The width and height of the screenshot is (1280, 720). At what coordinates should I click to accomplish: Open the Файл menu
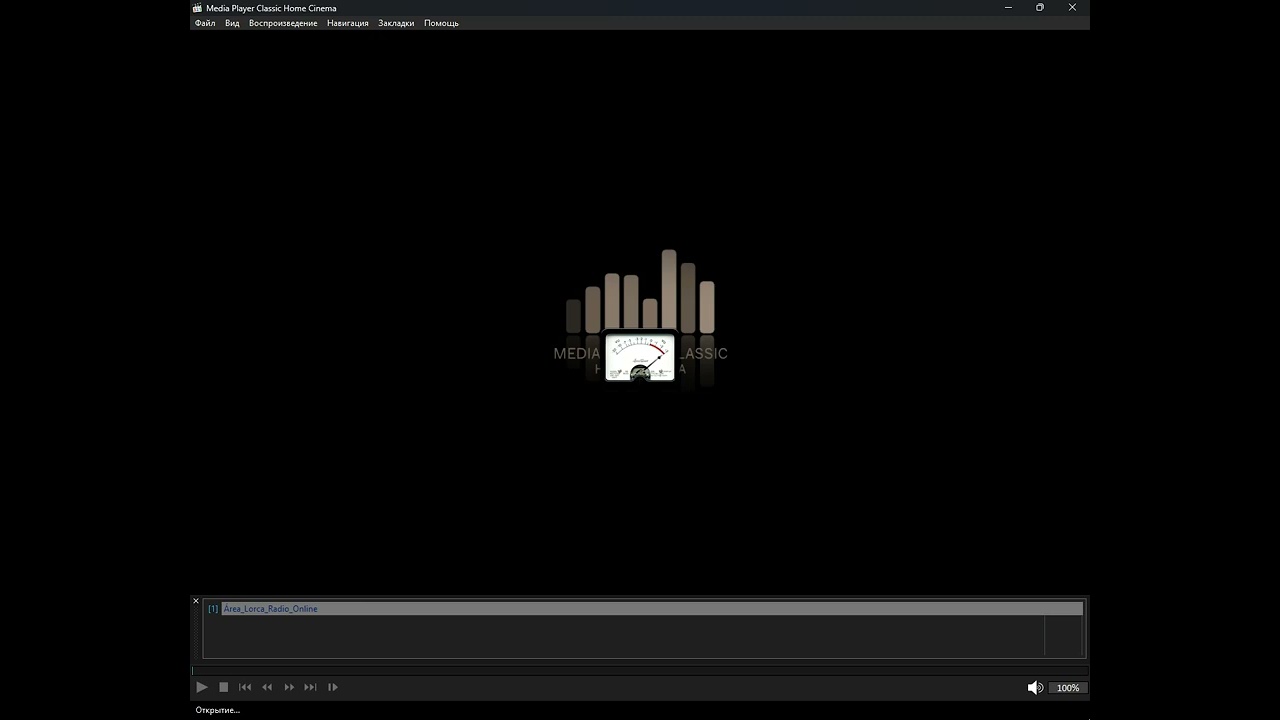click(205, 23)
